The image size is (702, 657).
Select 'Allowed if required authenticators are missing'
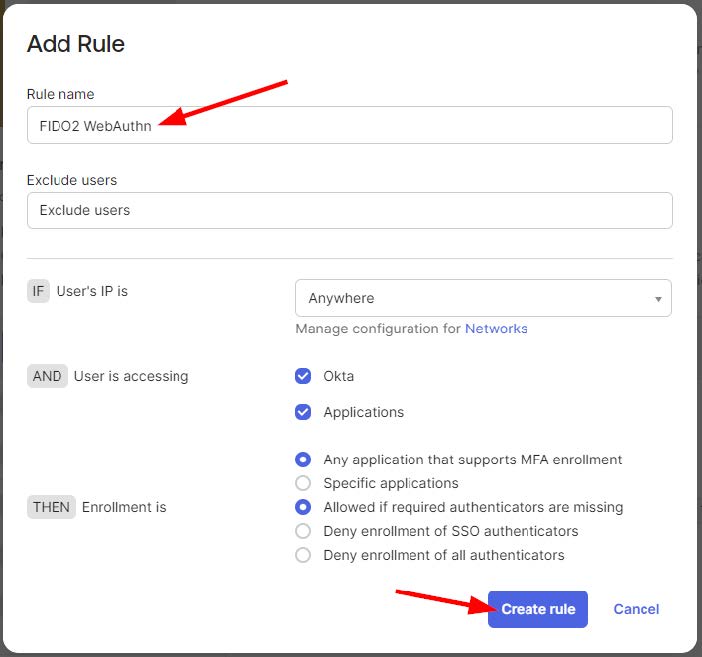click(303, 507)
